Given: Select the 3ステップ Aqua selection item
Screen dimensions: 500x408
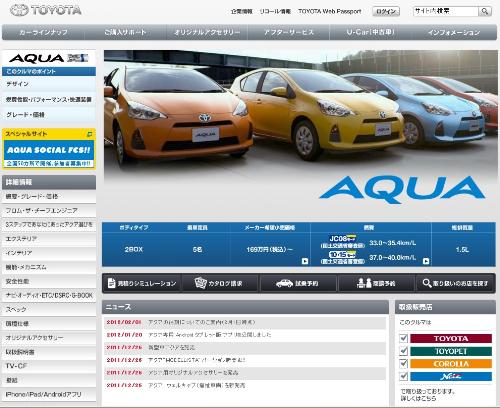Looking at the screenshot, I should [x=49, y=225].
